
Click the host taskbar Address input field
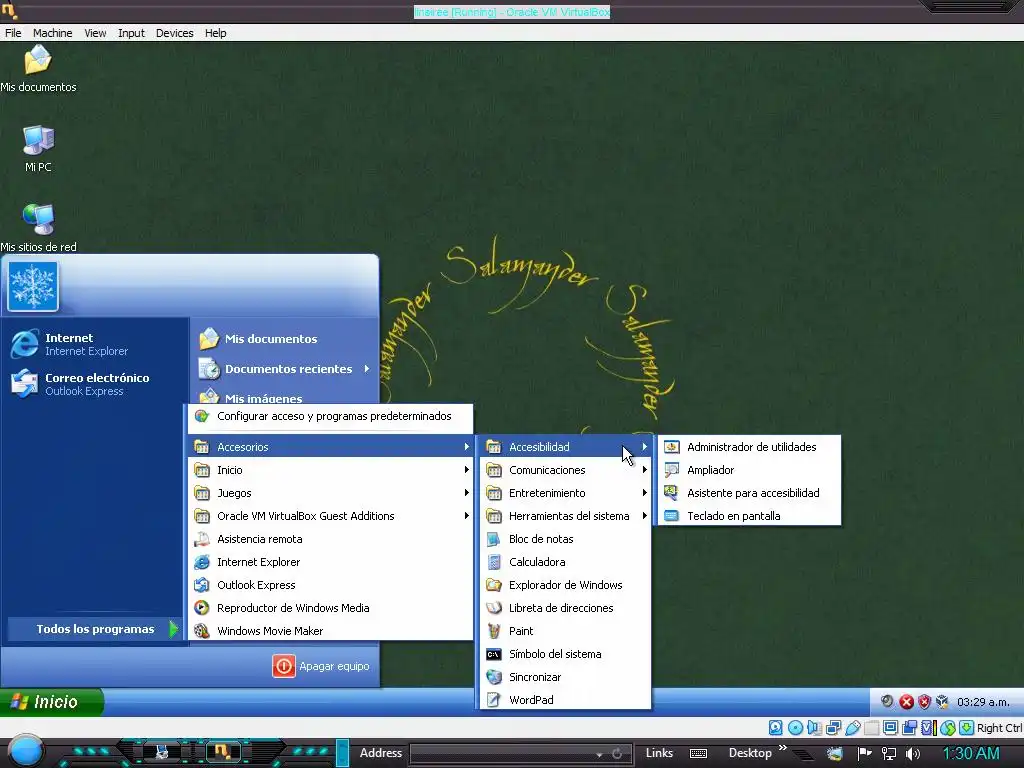tap(520, 754)
